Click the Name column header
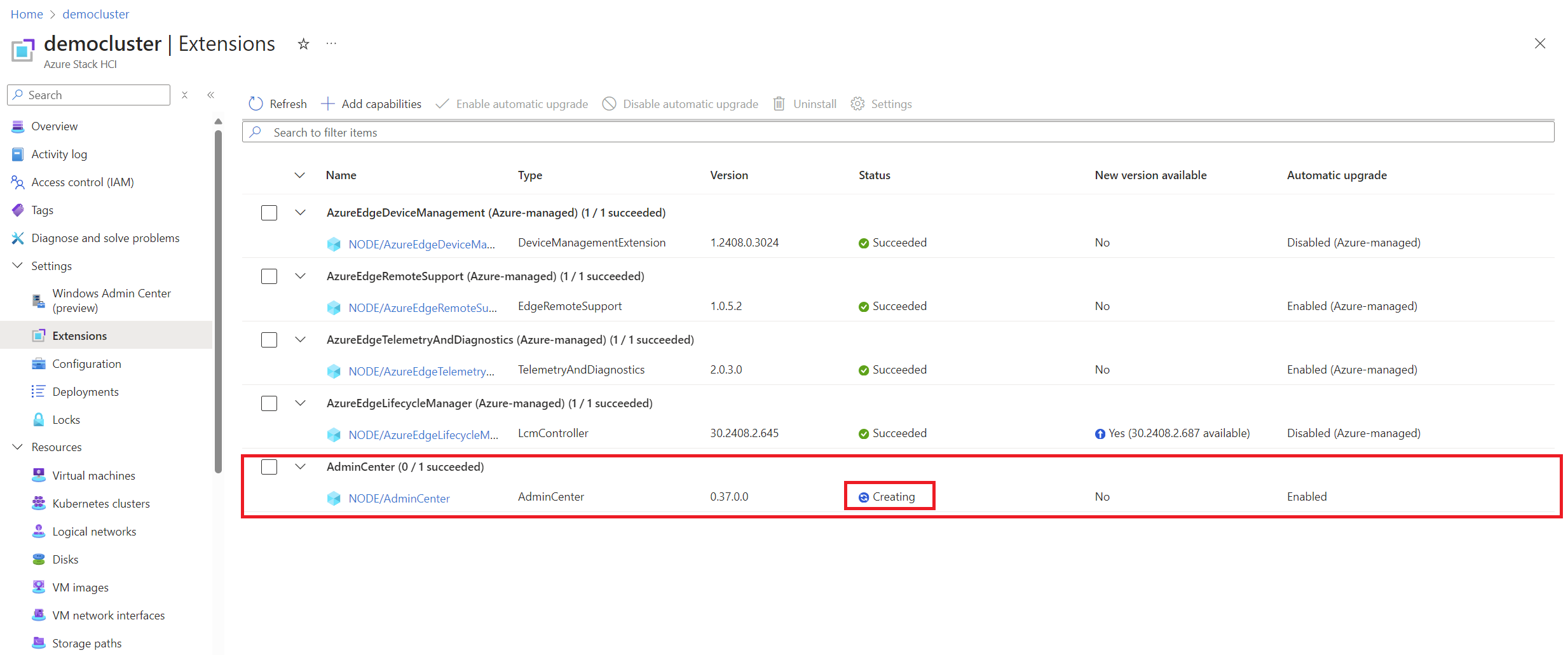Viewport: 1568px width, 655px height. pyautogui.click(x=341, y=175)
